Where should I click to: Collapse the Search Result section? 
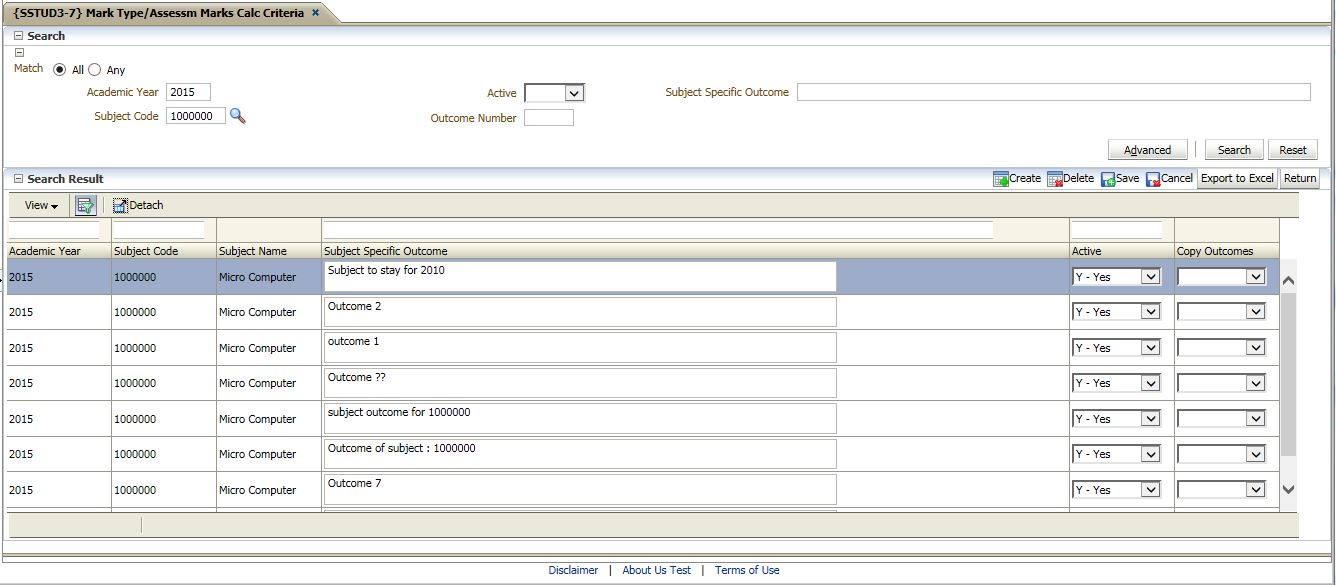pyautogui.click(x=18, y=179)
